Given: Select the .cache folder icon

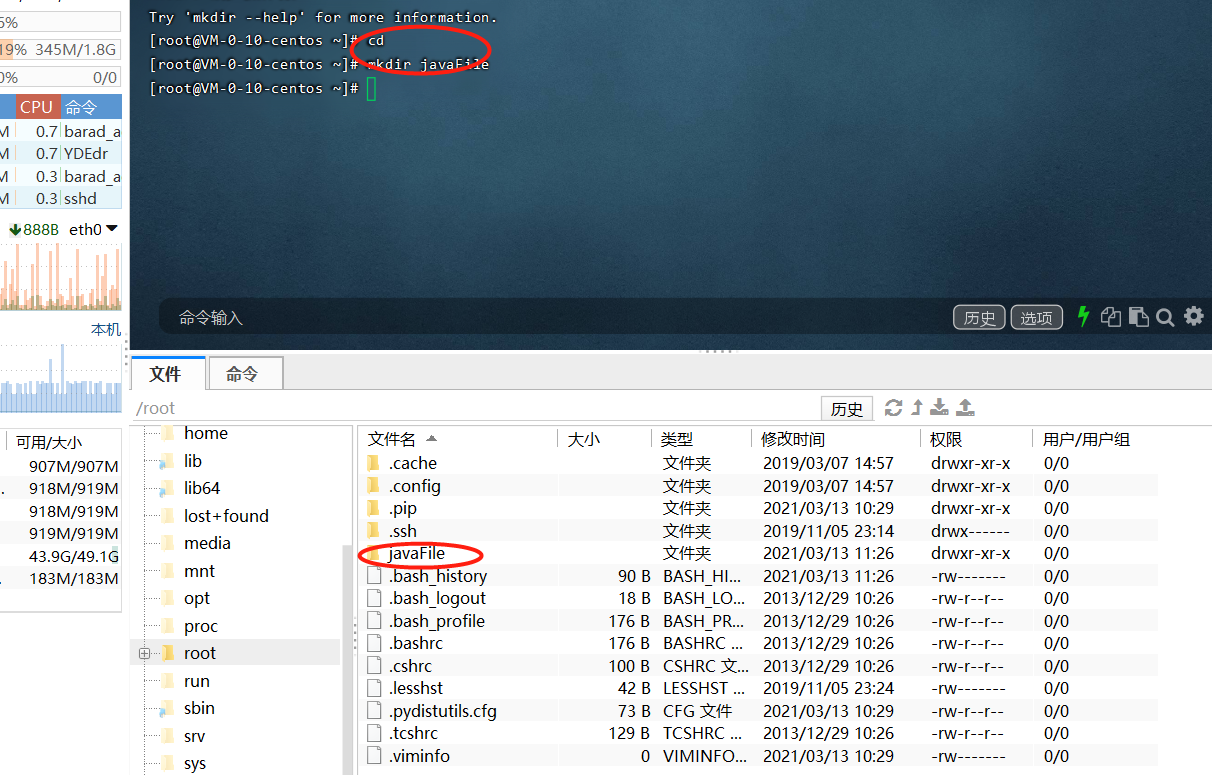Looking at the screenshot, I should (374, 463).
